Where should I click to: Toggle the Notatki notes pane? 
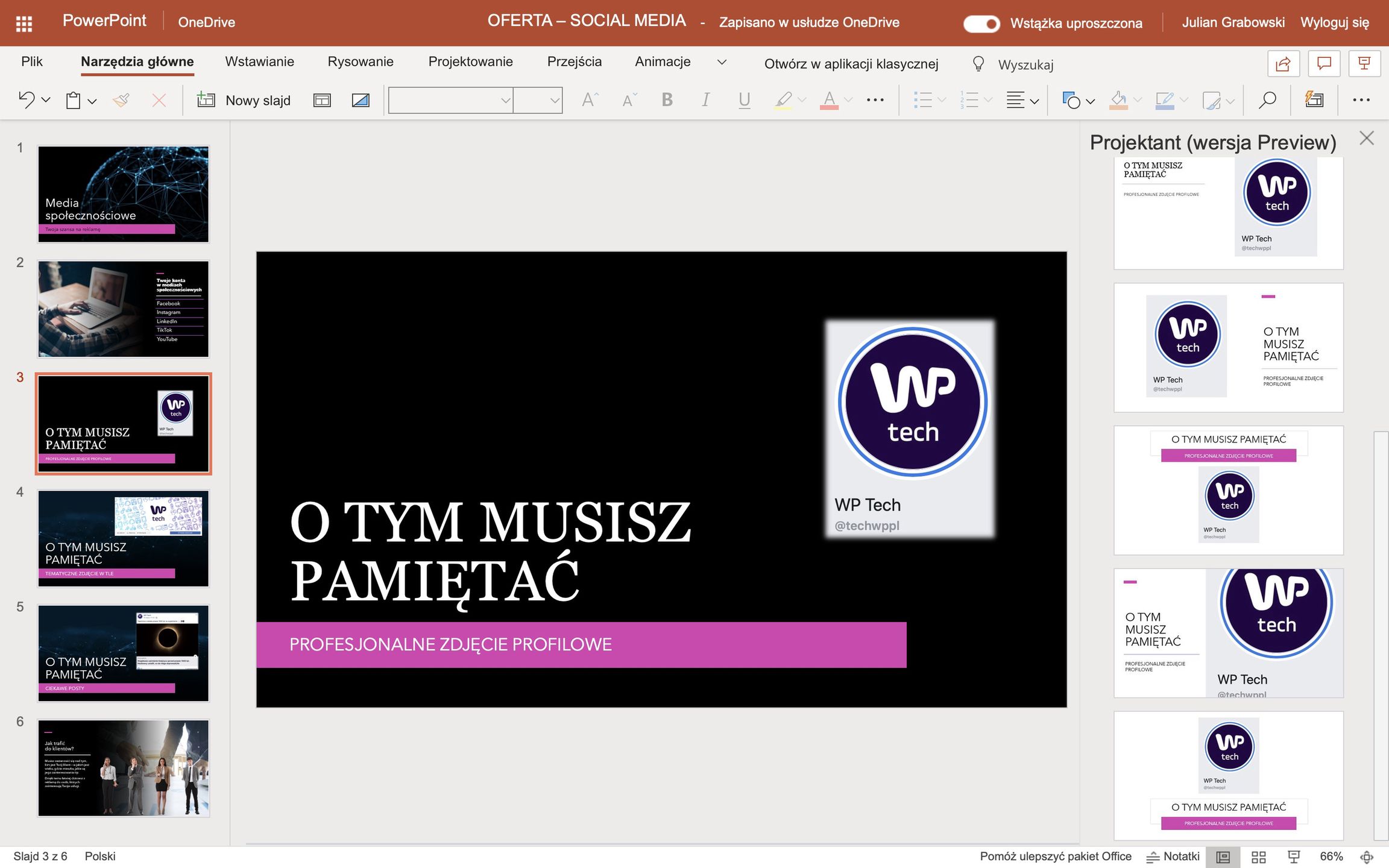click(x=1173, y=856)
